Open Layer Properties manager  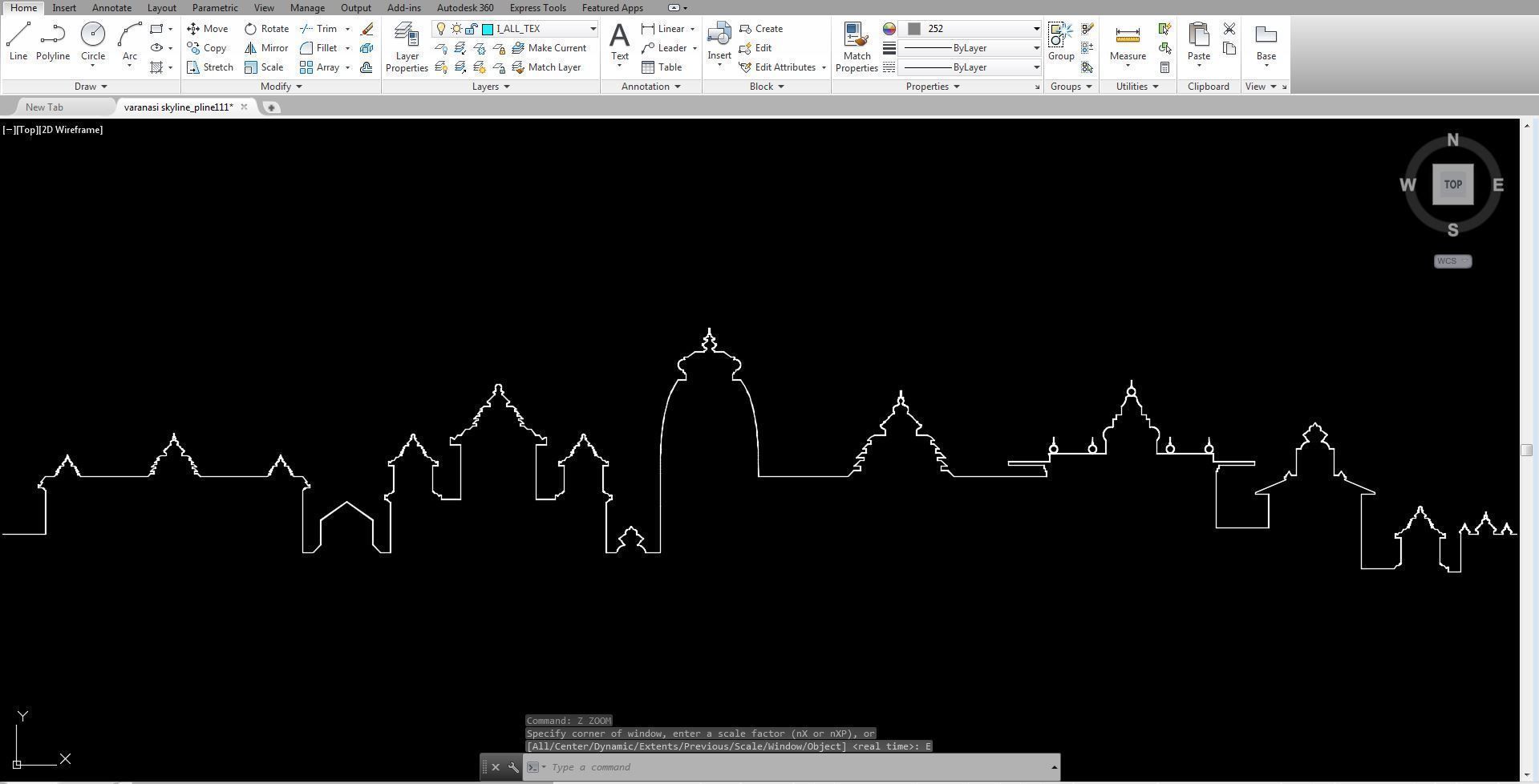click(407, 48)
